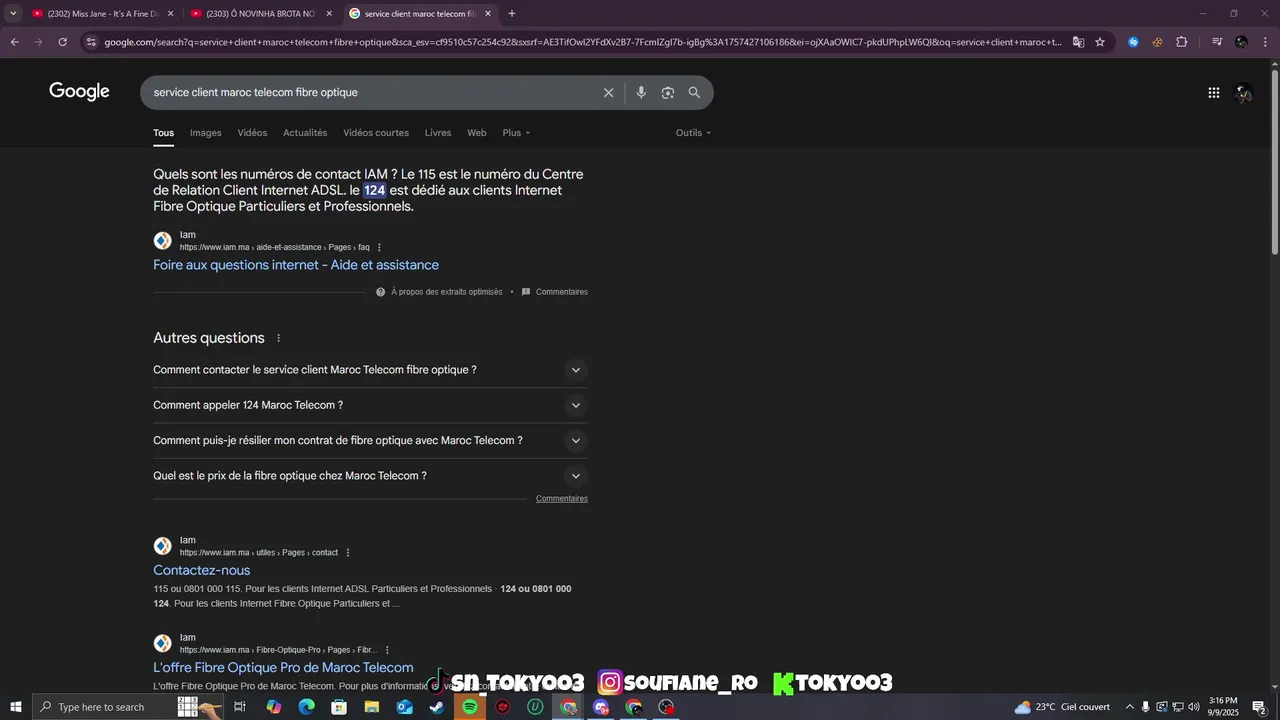
Task: Start a voice search with microphone
Action: 641,92
